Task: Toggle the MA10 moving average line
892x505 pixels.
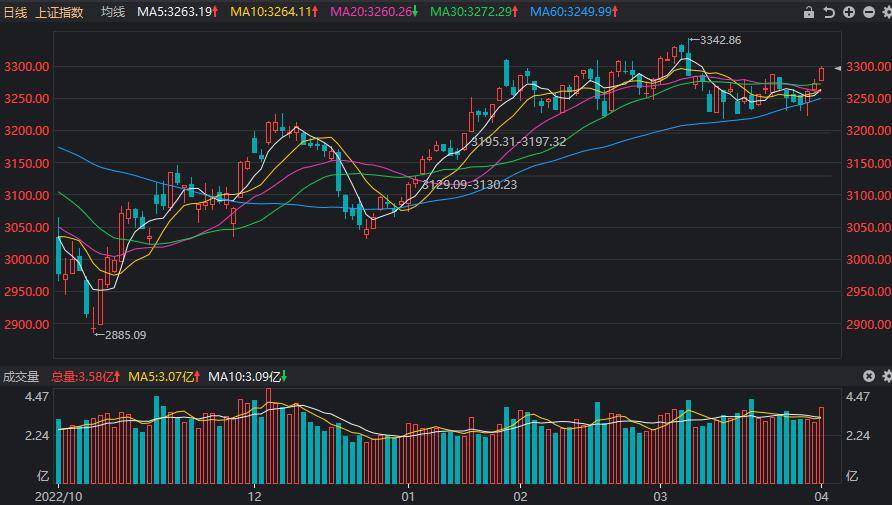Action: (x=274, y=12)
